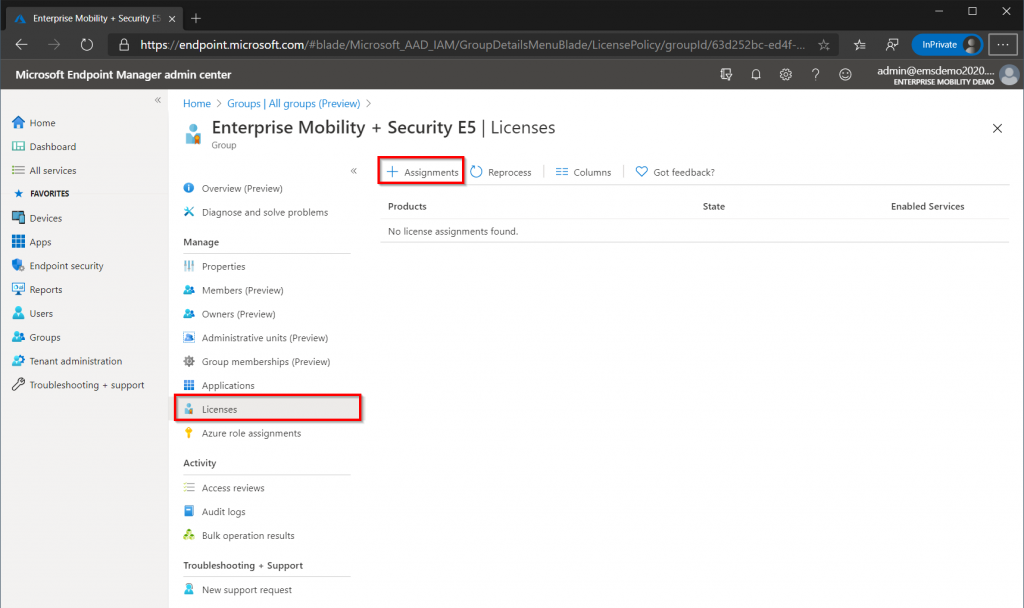Image resolution: width=1024 pixels, height=608 pixels.
Task: Go back in the browser
Action: click(x=21, y=44)
